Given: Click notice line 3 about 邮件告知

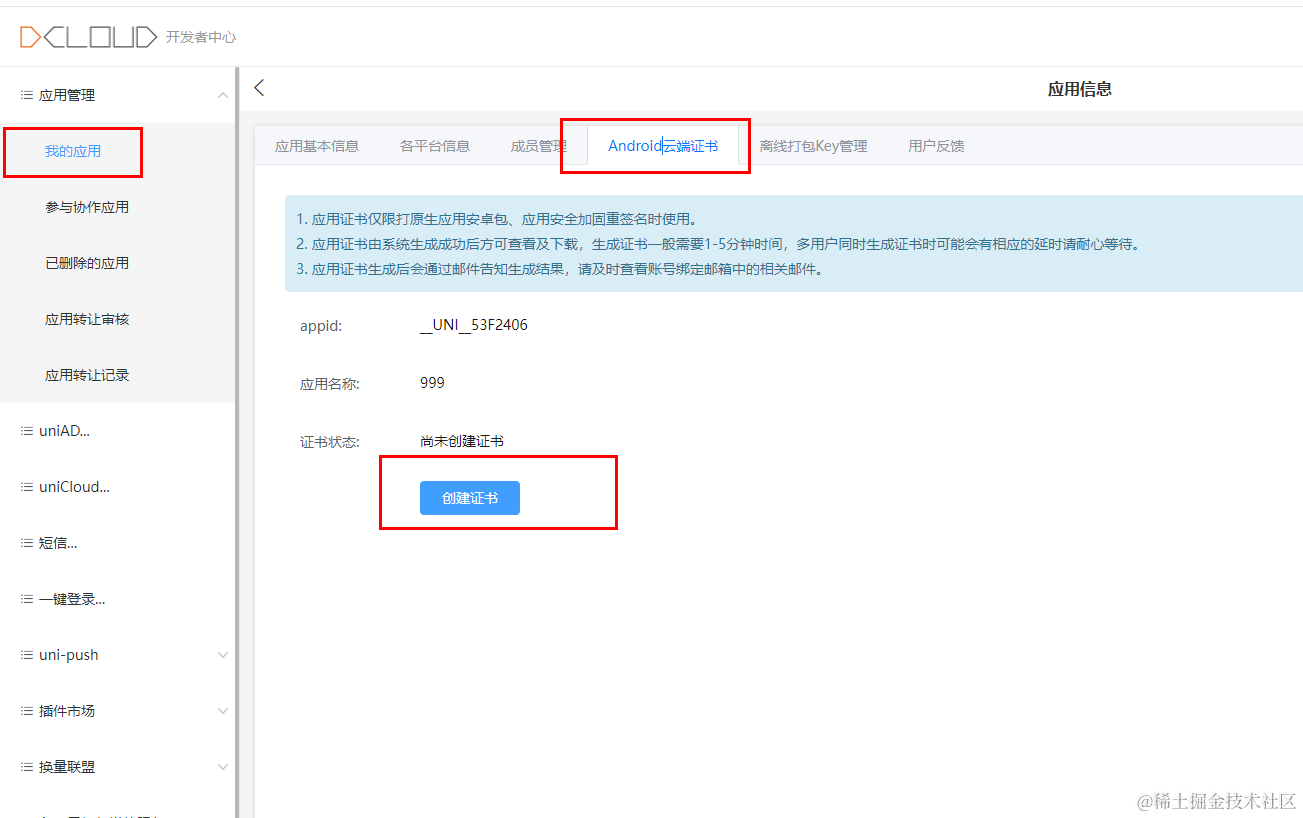Looking at the screenshot, I should pos(560,269).
